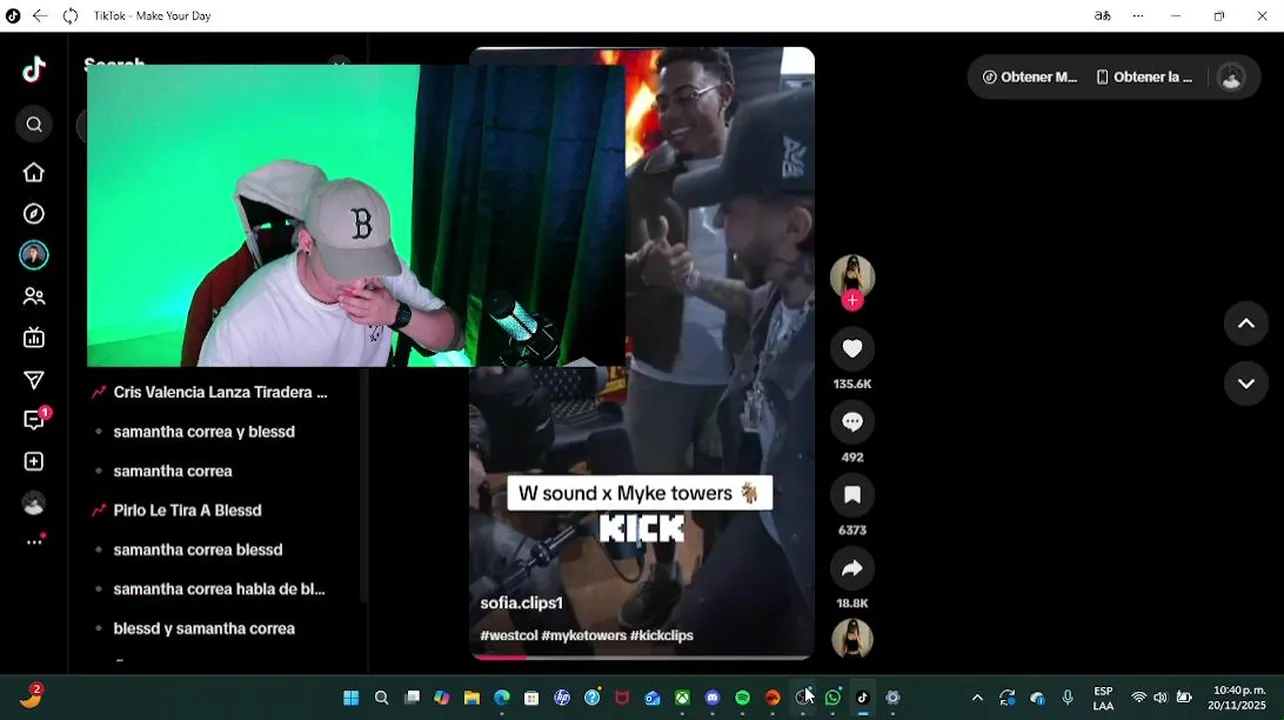
Task: Open the sofia.clips1 username on video
Action: [x=521, y=603]
